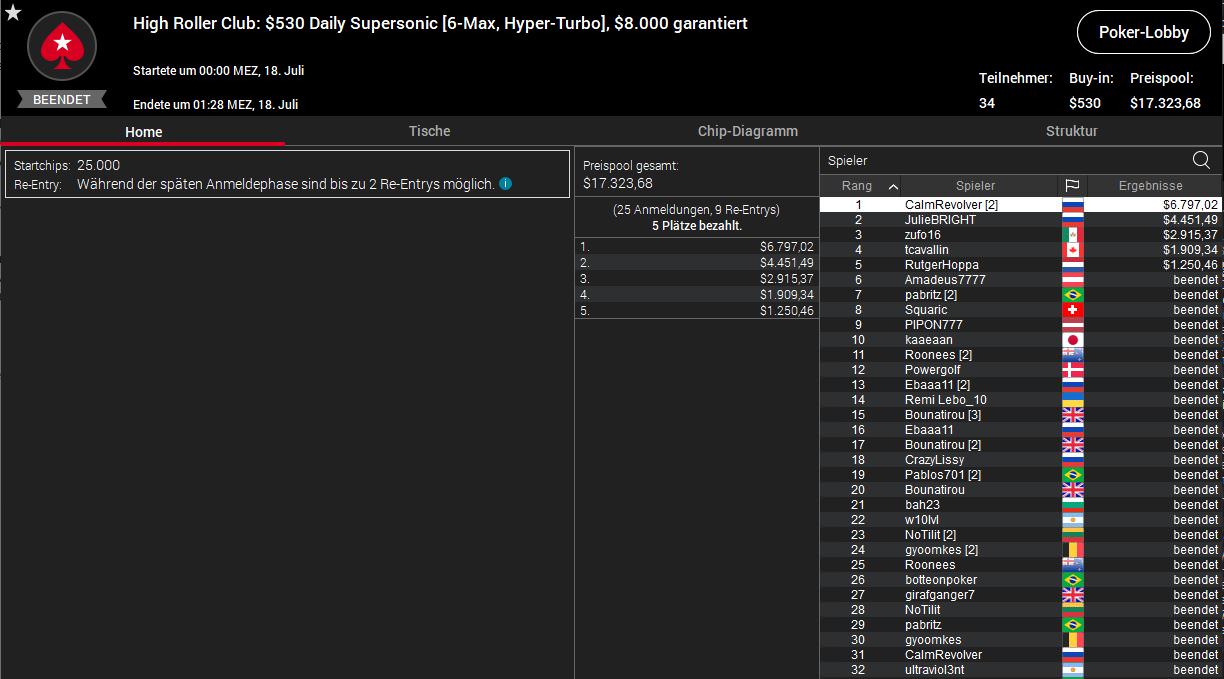Click the BEENDET status badge

click(62, 99)
